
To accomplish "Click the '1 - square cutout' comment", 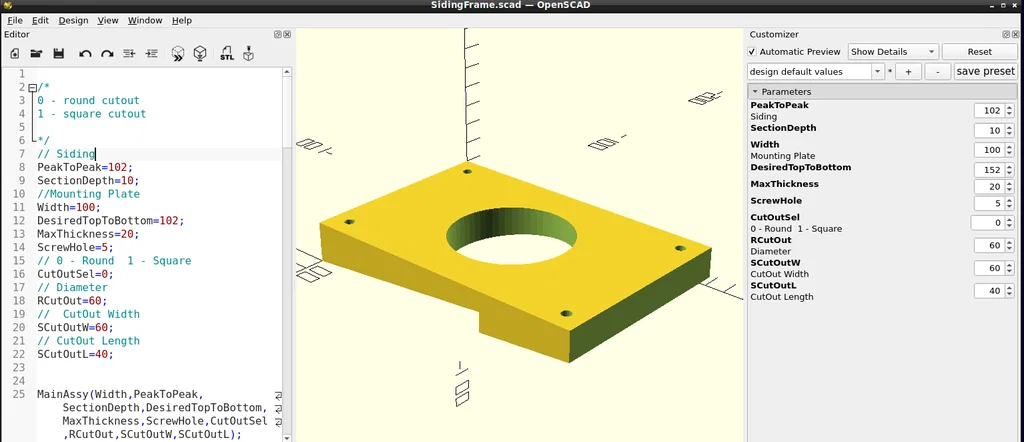I will [91, 114].
